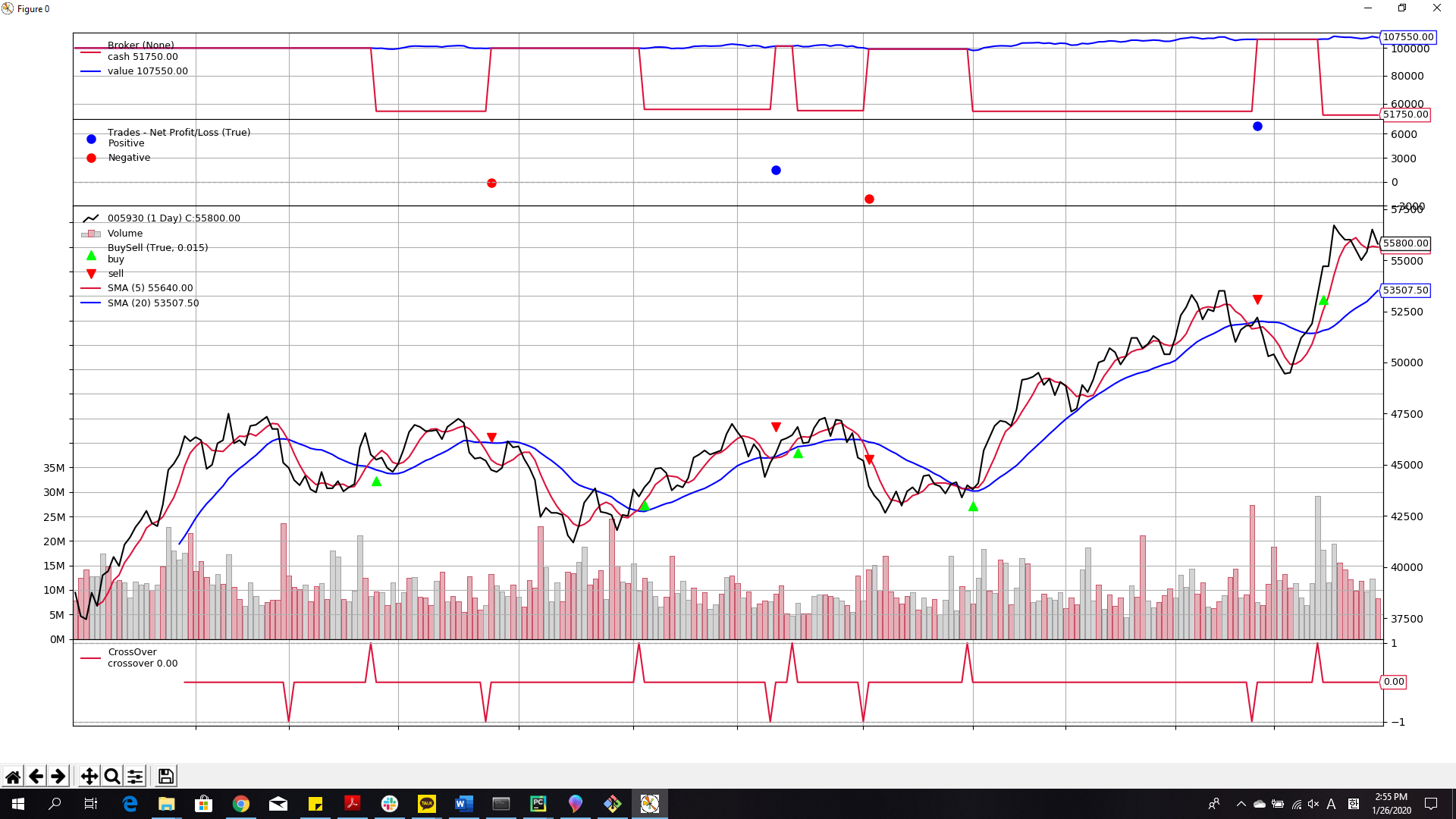
Task: Click the taskbar clock and date
Action: point(1391,804)
